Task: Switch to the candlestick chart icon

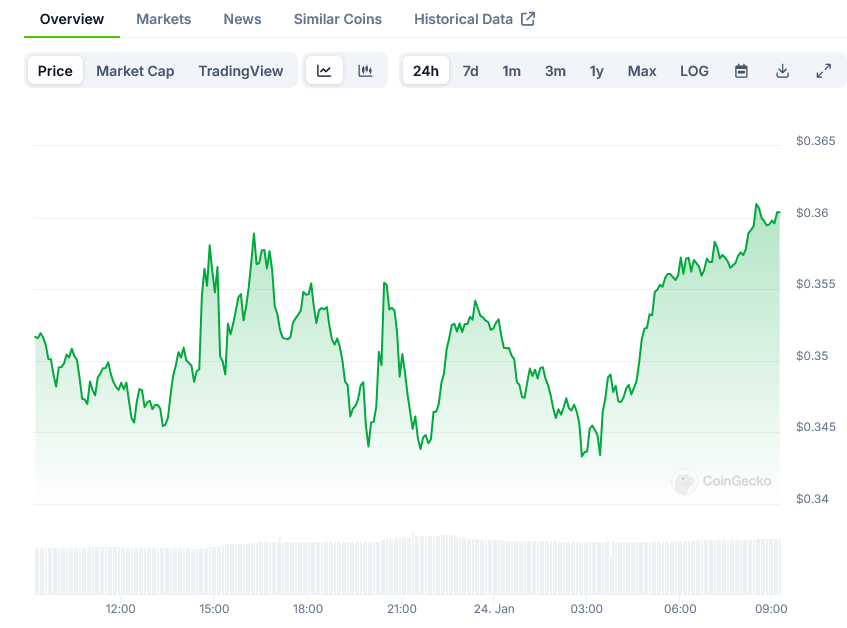Action: pyautogui.click(x=365, y=71)
